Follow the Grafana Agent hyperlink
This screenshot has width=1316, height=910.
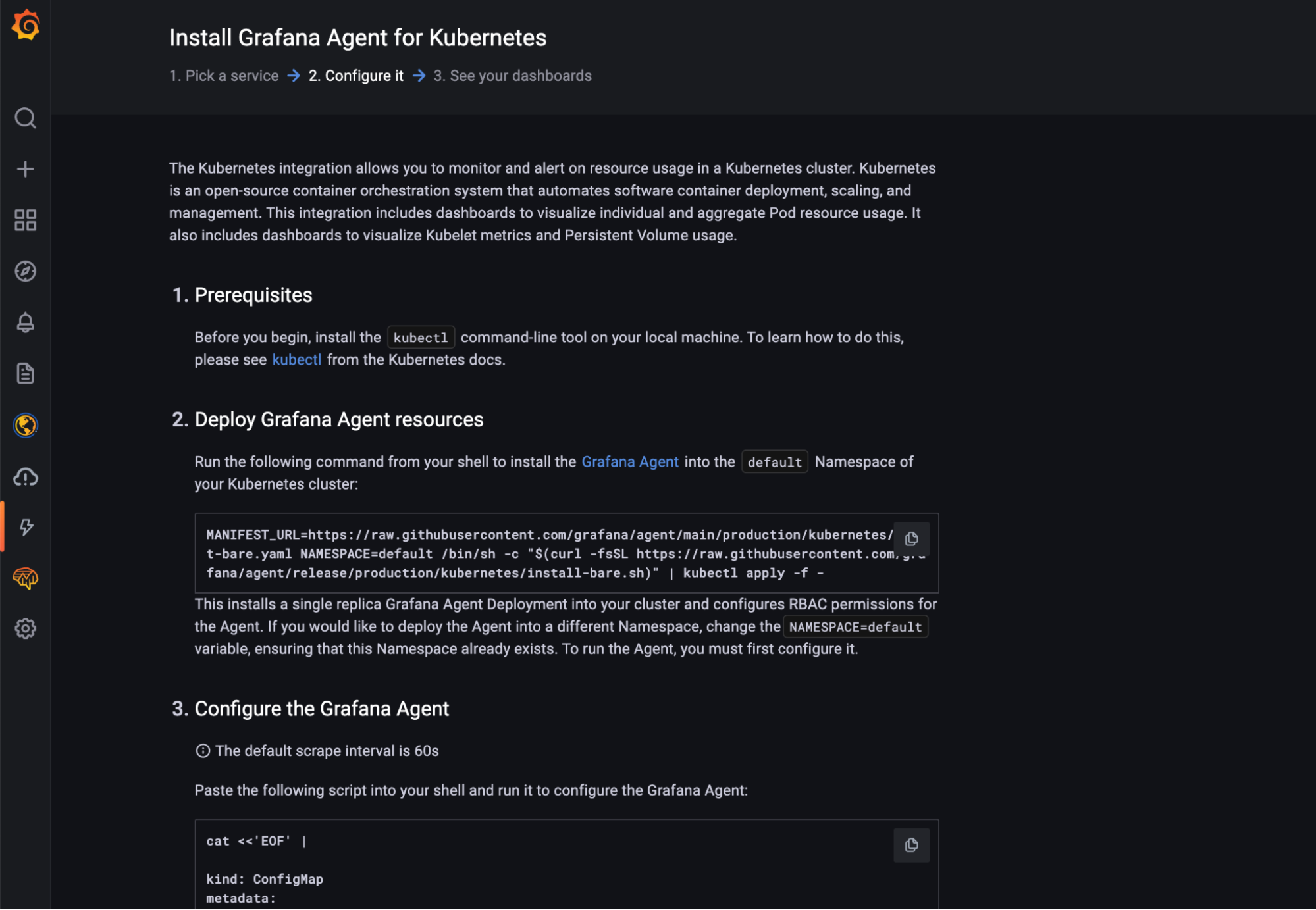pos(629,462)
